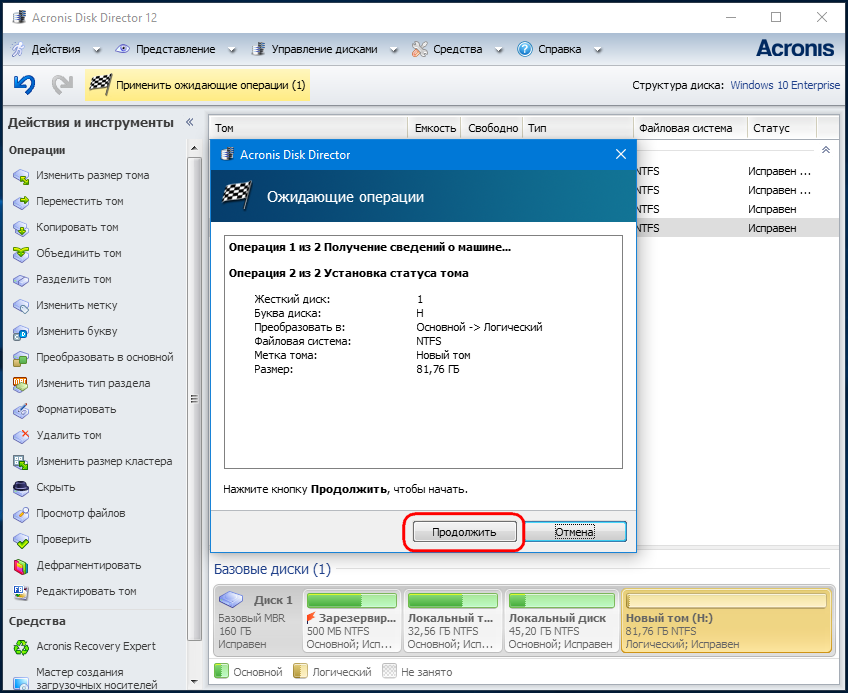Collapse the 'Действия и инструменты' side panel

188,122
